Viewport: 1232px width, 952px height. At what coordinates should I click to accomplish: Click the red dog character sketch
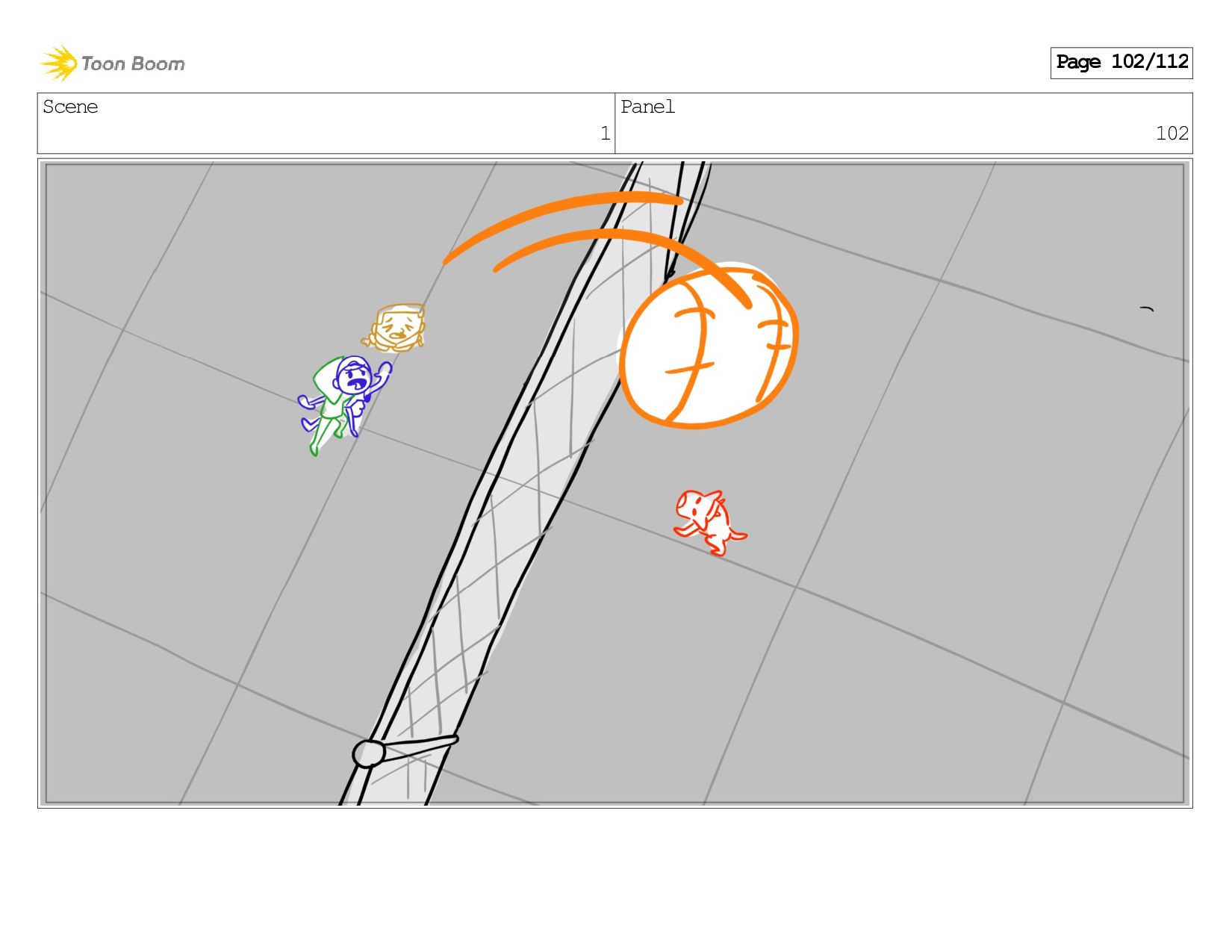709,523
